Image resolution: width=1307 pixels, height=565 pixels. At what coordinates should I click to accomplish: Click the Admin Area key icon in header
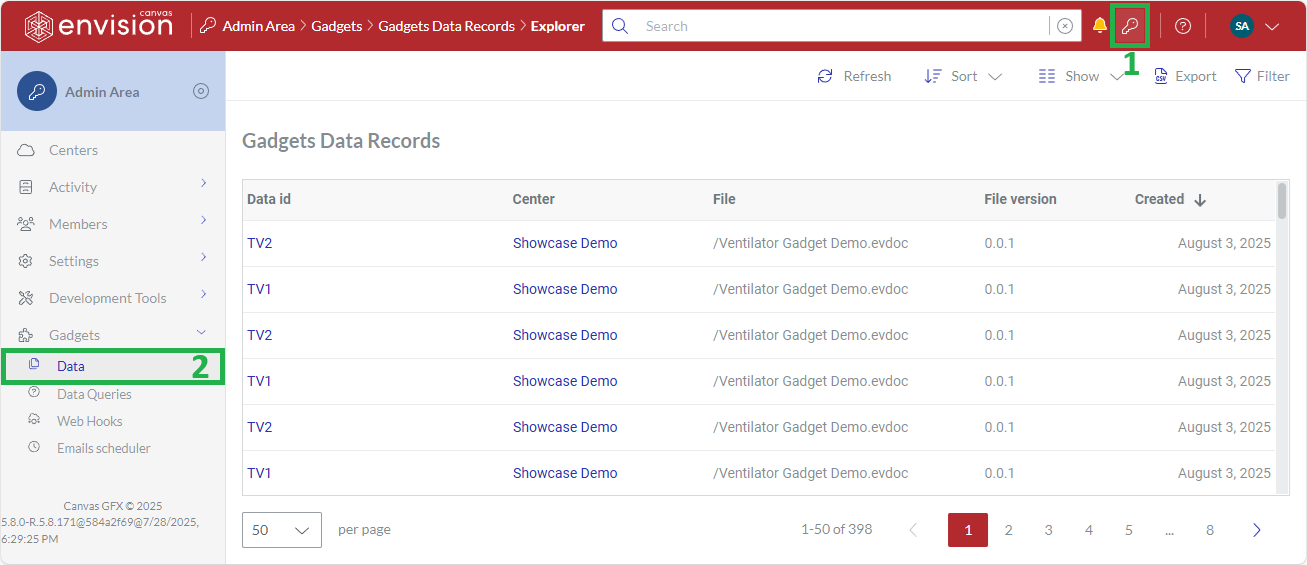(1130, 26)
